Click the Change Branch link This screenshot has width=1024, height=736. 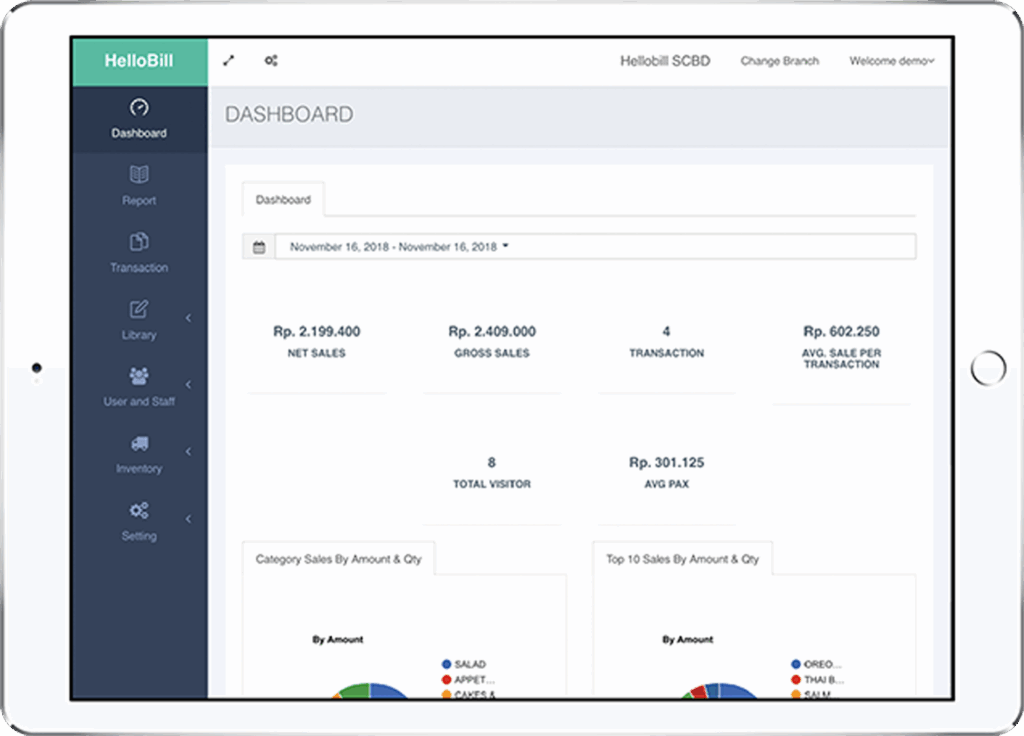pos(779,61)
